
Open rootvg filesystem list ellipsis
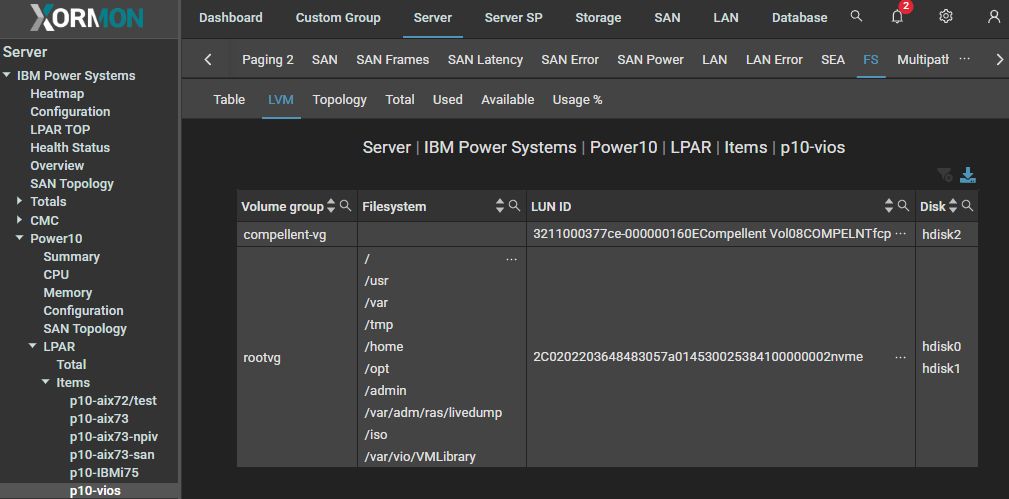pos(512,259)
